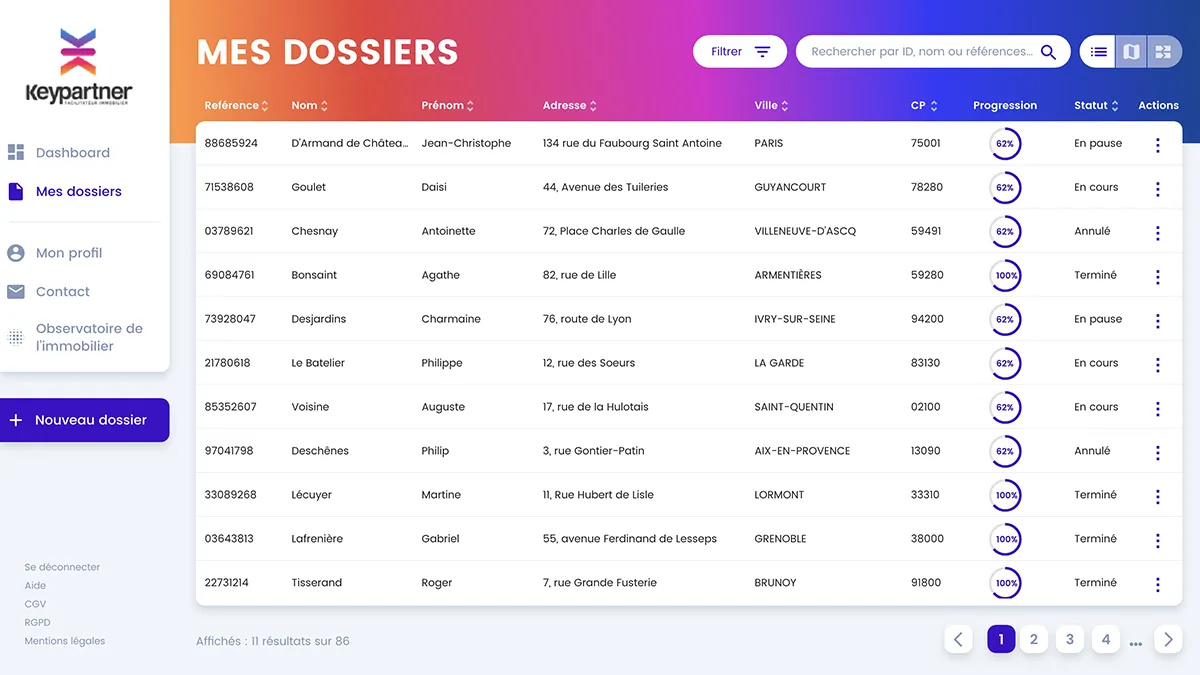1200x675 pixels.
Task: Switch to card grid view
Action: tap(1162, 52)
